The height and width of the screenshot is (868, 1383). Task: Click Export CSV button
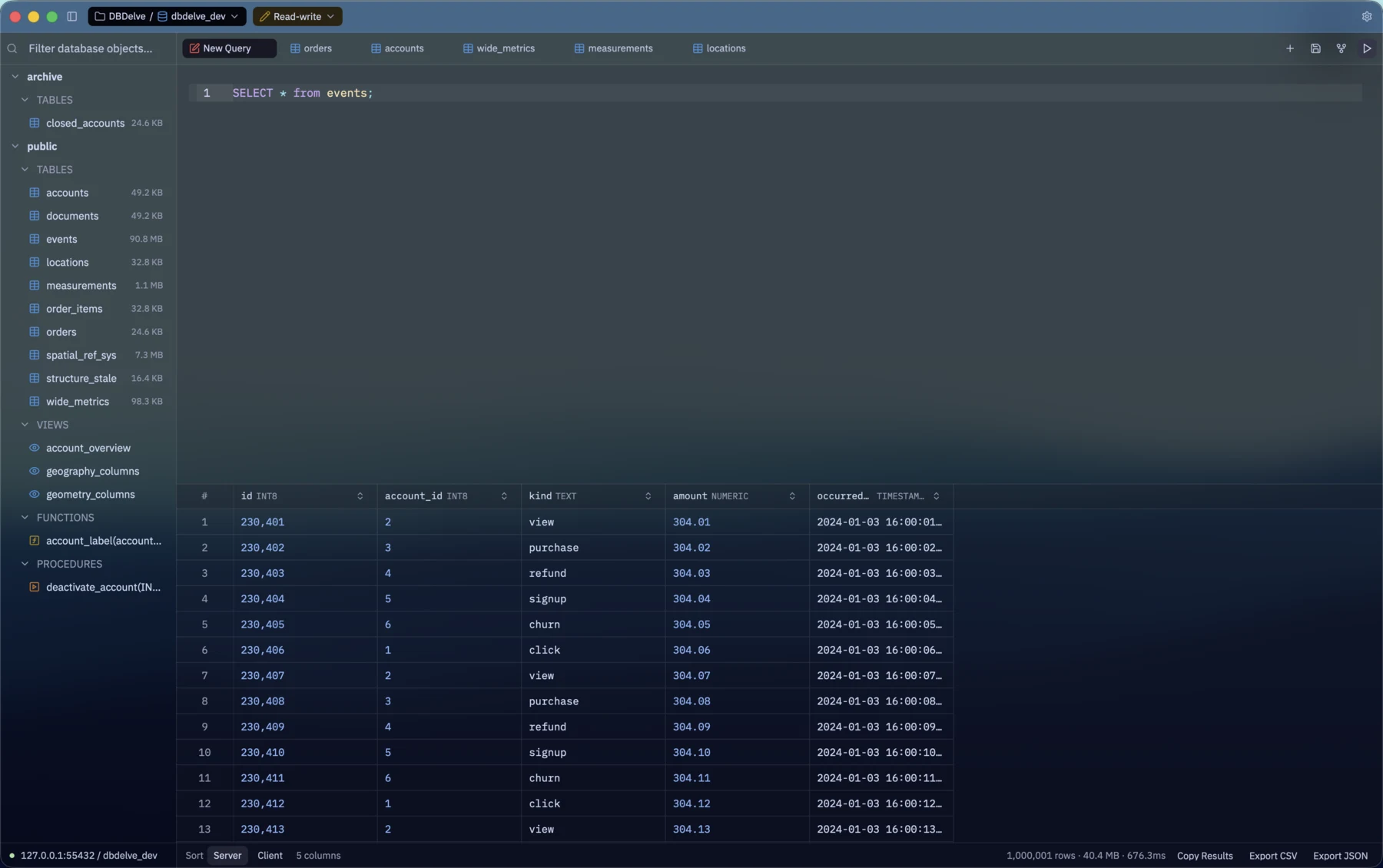point(1273,856)
